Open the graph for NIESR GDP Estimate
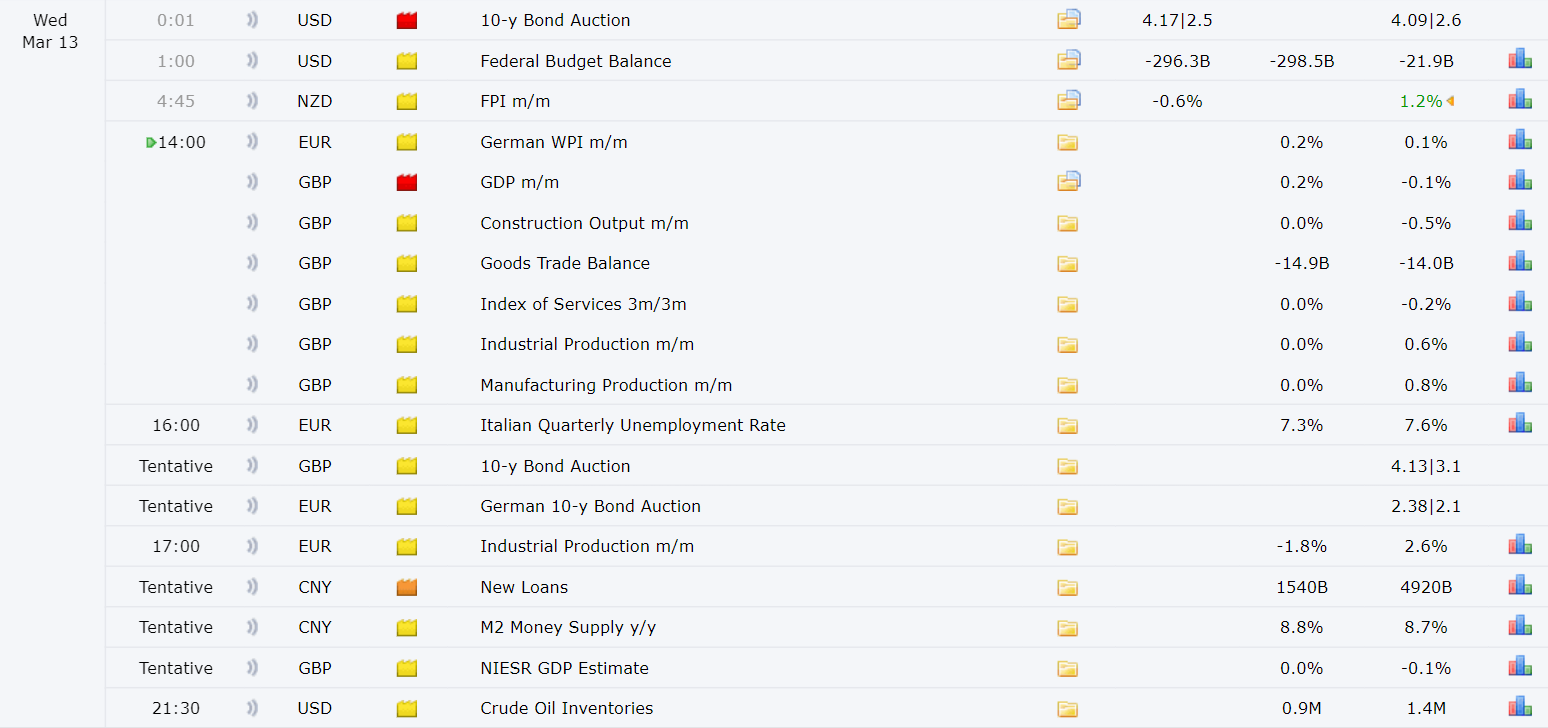This screenshot has height=728, width=1548. (1520, 667)
